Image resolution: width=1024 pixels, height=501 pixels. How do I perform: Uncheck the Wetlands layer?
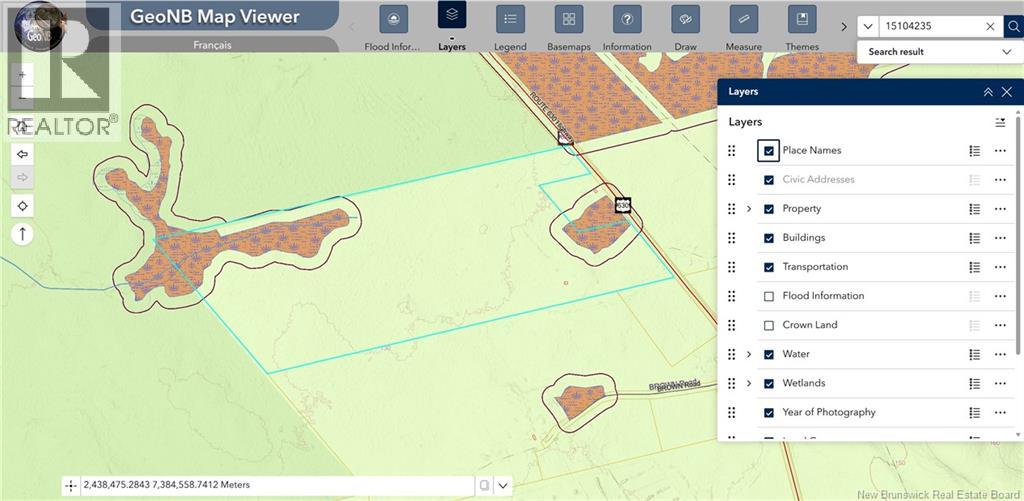pos(769,383)
